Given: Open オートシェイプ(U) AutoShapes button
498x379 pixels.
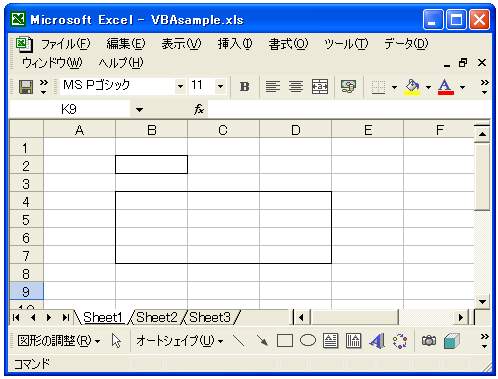Looking at the screenshot, I should pos(179,341).
